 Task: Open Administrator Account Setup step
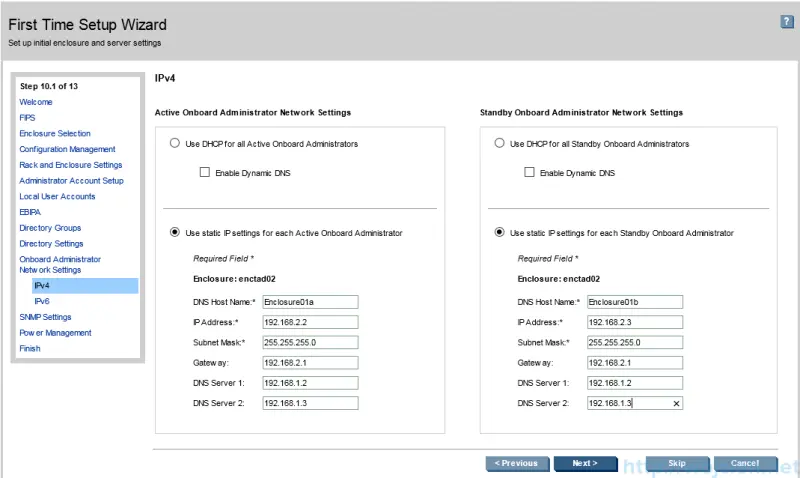(x=71, y=181)
